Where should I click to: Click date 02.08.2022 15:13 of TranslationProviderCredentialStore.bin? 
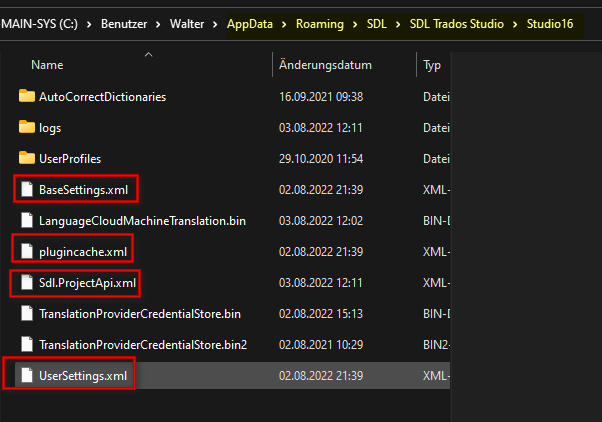tap(321, 314)
